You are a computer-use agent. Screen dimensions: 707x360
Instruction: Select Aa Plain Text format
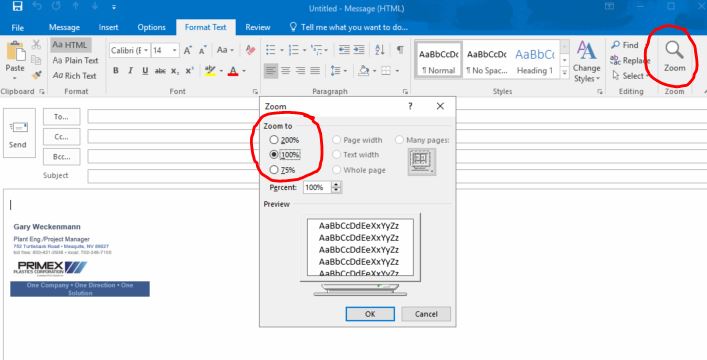75,60
